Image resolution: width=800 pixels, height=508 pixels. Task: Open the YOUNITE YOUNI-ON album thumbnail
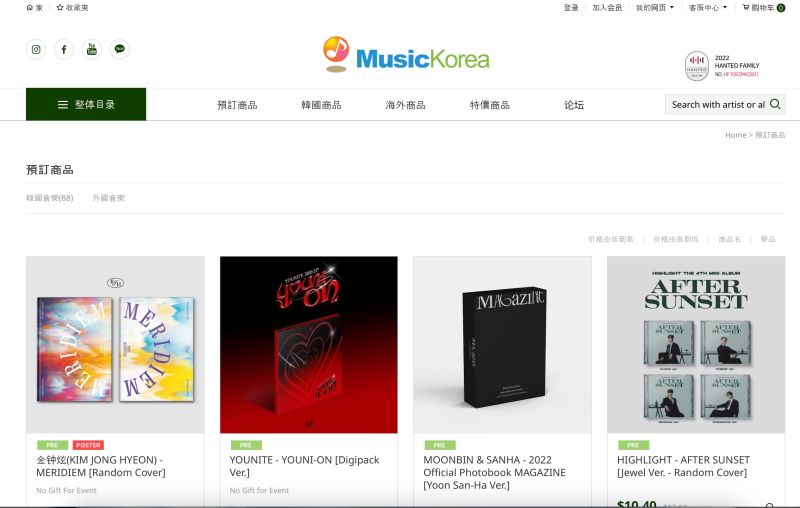tap(309, 345)
